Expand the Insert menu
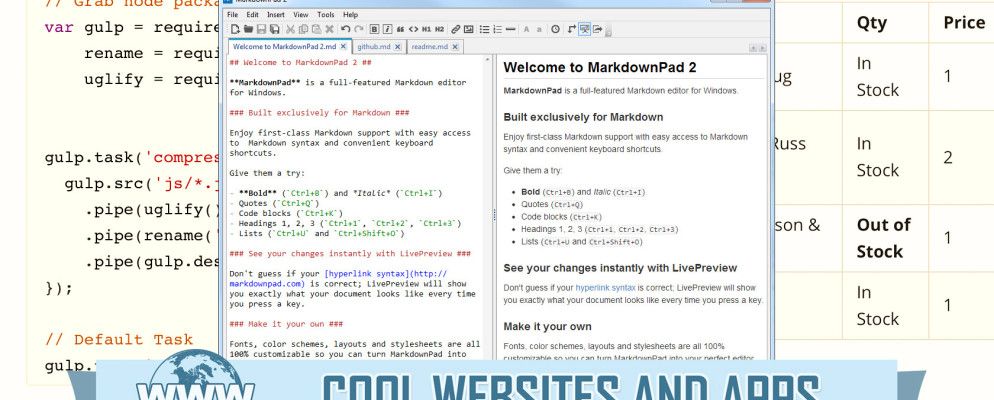The width and height of the screenshot is (994, 400). tap(275, 15)
